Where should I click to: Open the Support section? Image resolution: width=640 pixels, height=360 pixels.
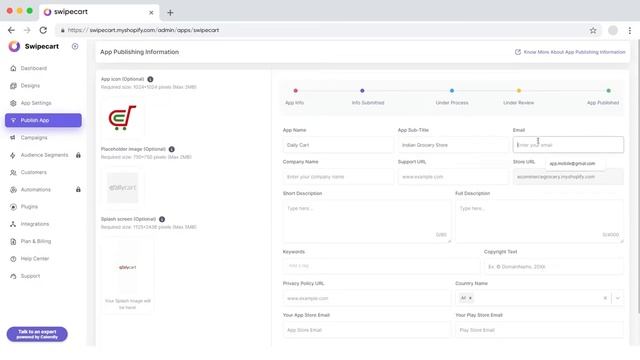tap(30, 276)
